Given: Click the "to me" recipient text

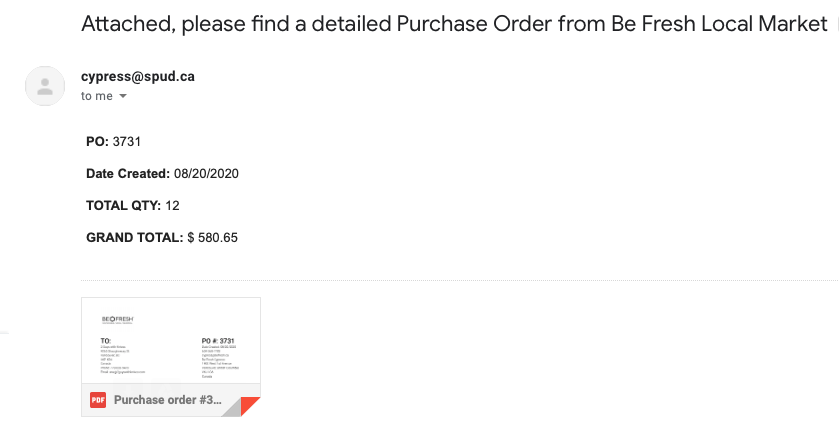Looking at the screenshot, I should (97, 96).
